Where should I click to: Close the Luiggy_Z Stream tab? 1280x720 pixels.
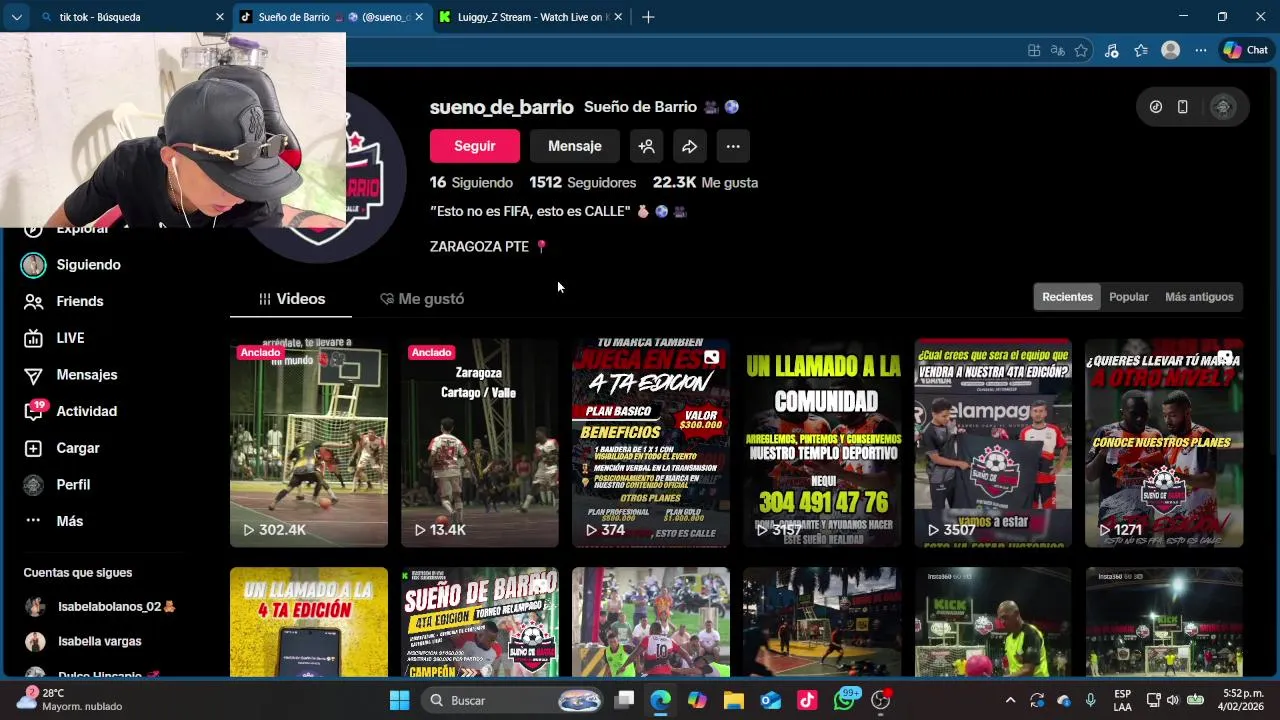tap(619, 17)
